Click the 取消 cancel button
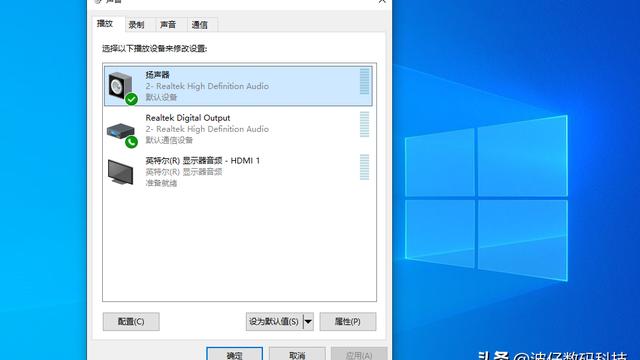 click(297, 354)
